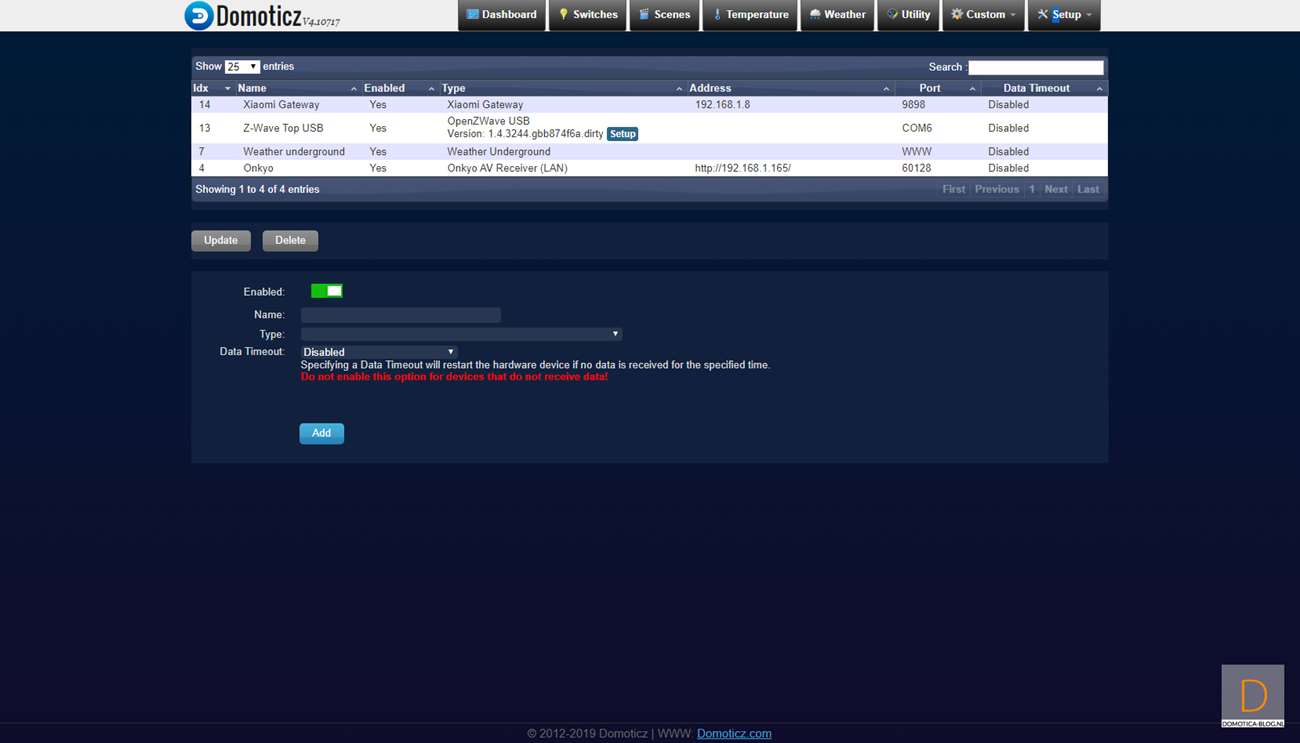The height and width of the screenshot is (743, 1300).
Task: Open the Weather cloud tab
Action: click(x=838, y=15)
